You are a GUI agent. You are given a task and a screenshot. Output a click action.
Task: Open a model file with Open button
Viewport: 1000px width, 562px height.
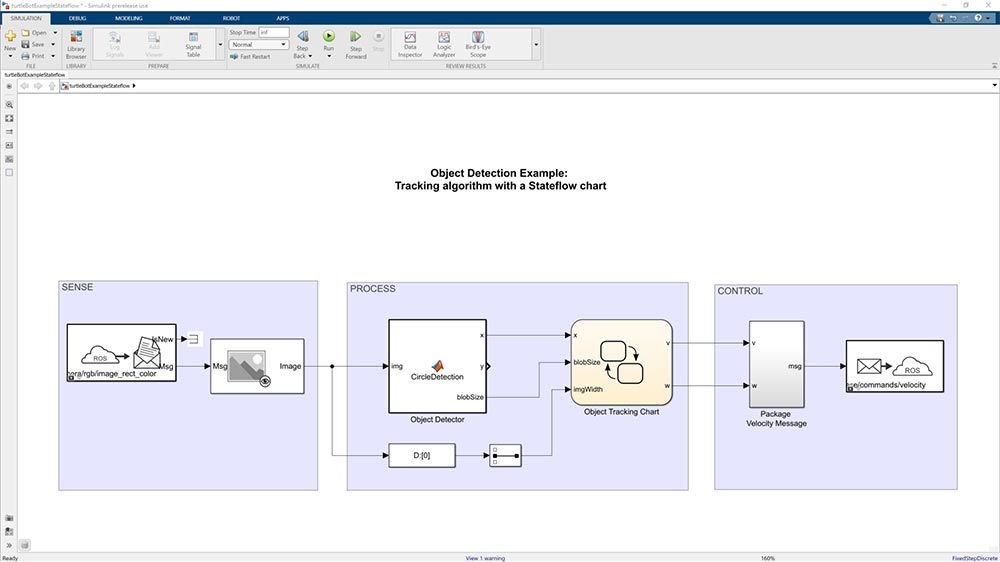tap(34, 33)
